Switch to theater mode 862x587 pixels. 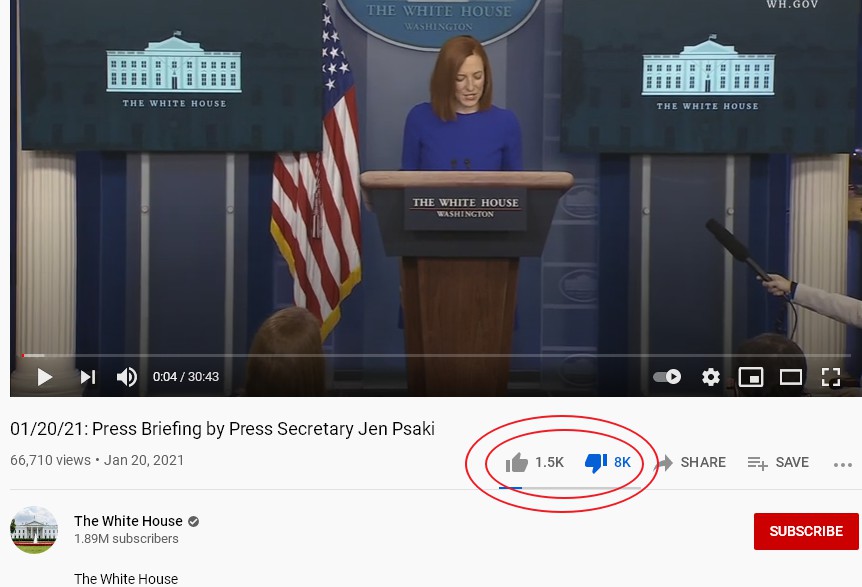click(x=791, y=377)
